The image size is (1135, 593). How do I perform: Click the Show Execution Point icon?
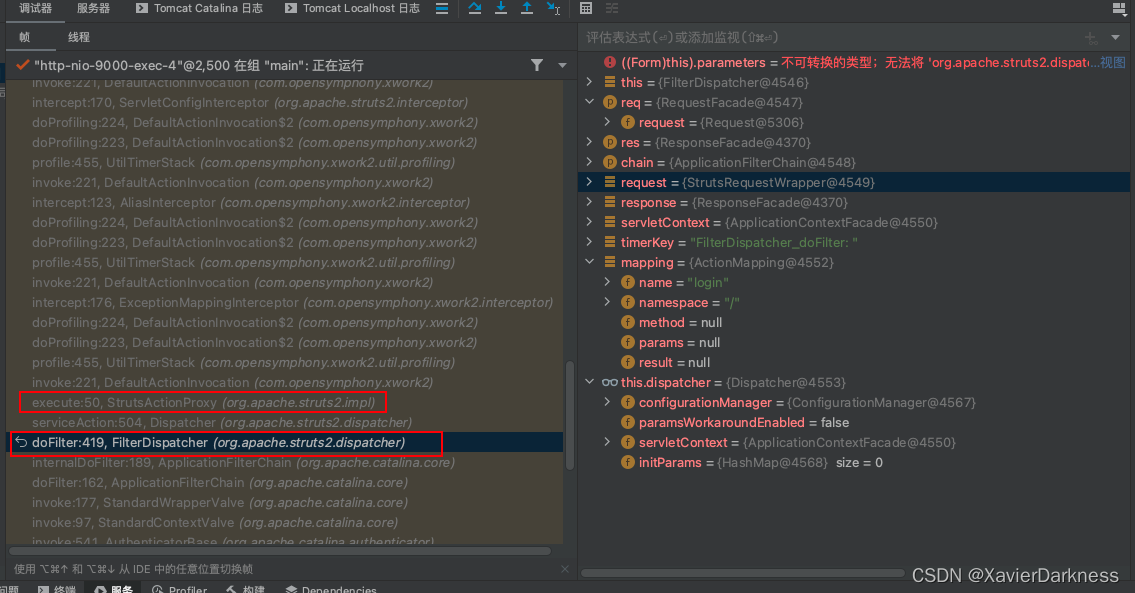pos(442,9)
